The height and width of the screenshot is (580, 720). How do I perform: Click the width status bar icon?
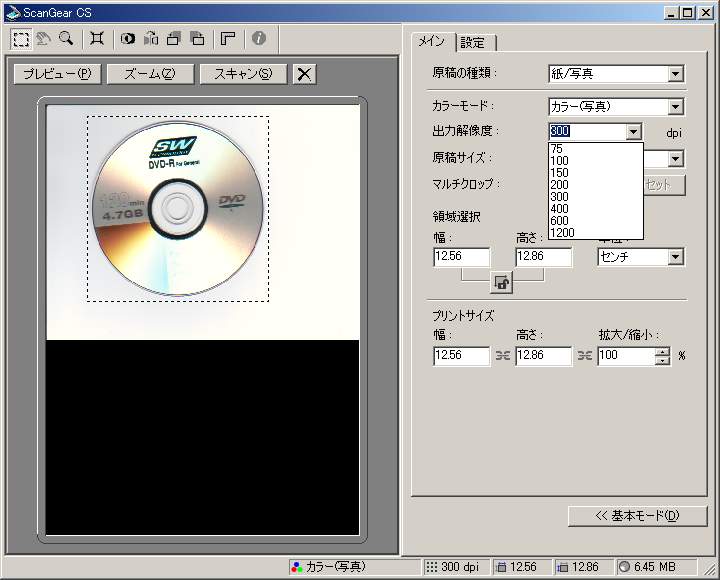click(x=502, y=568)
